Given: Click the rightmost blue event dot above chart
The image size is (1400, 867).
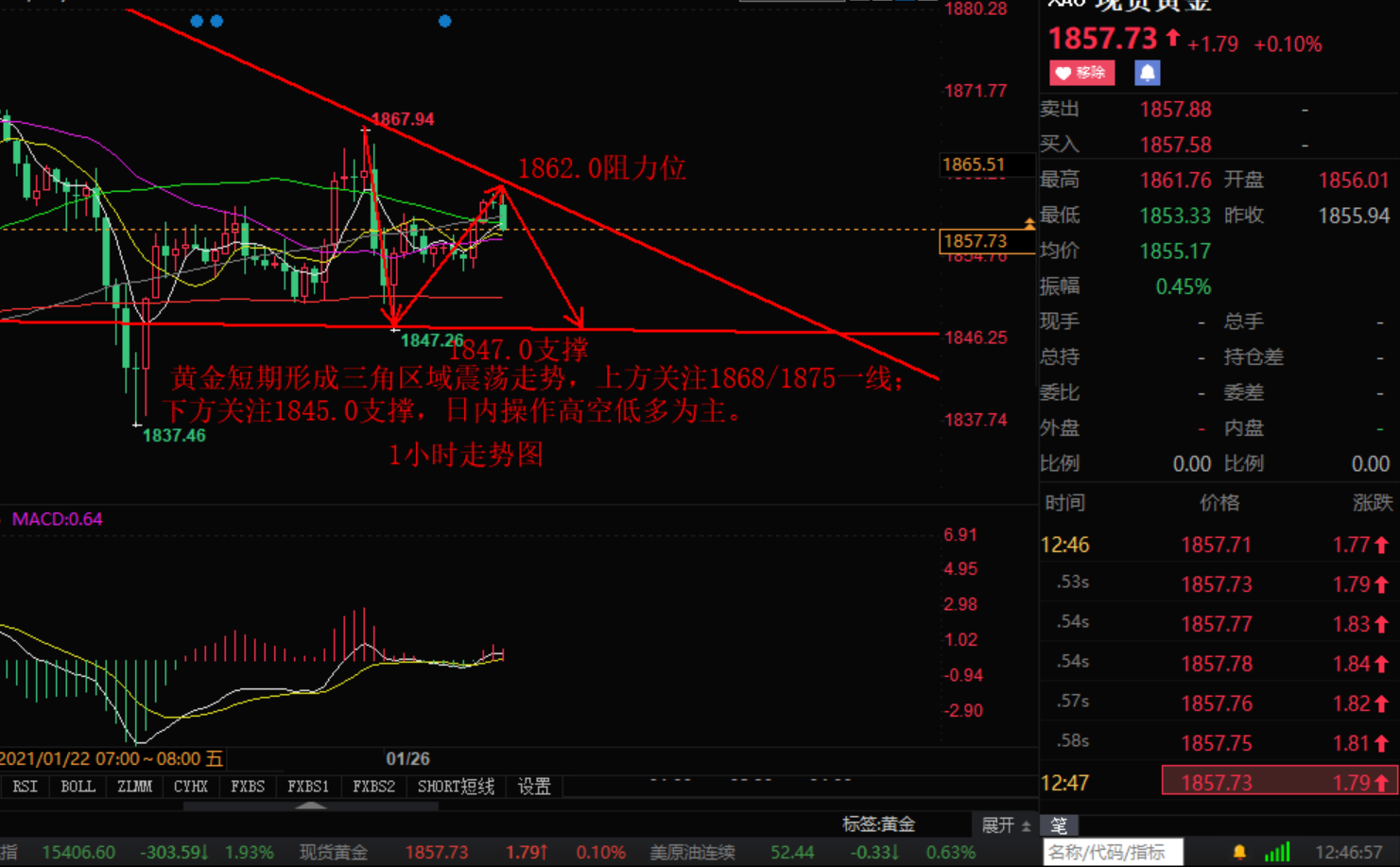Looking at the screenshot, I should tap(445, 21).
